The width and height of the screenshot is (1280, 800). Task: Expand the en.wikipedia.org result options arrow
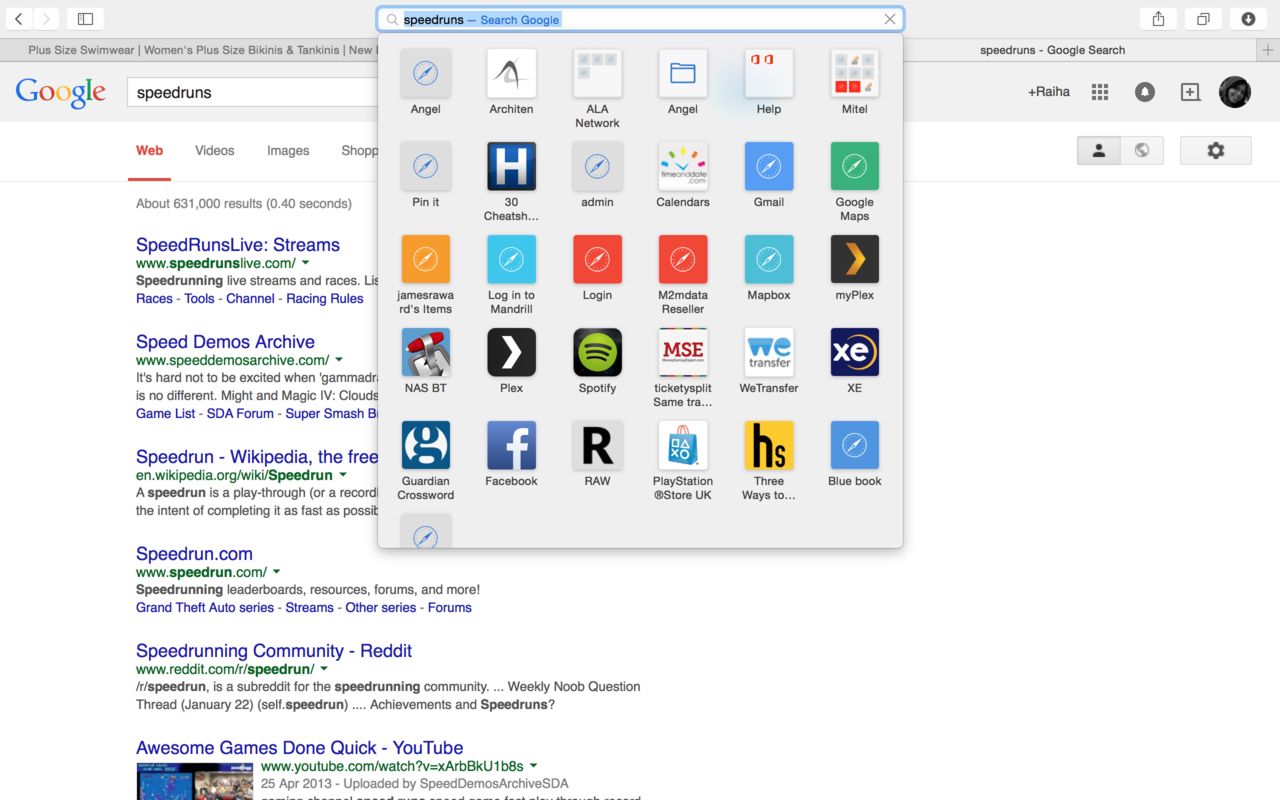coord(343,476)
